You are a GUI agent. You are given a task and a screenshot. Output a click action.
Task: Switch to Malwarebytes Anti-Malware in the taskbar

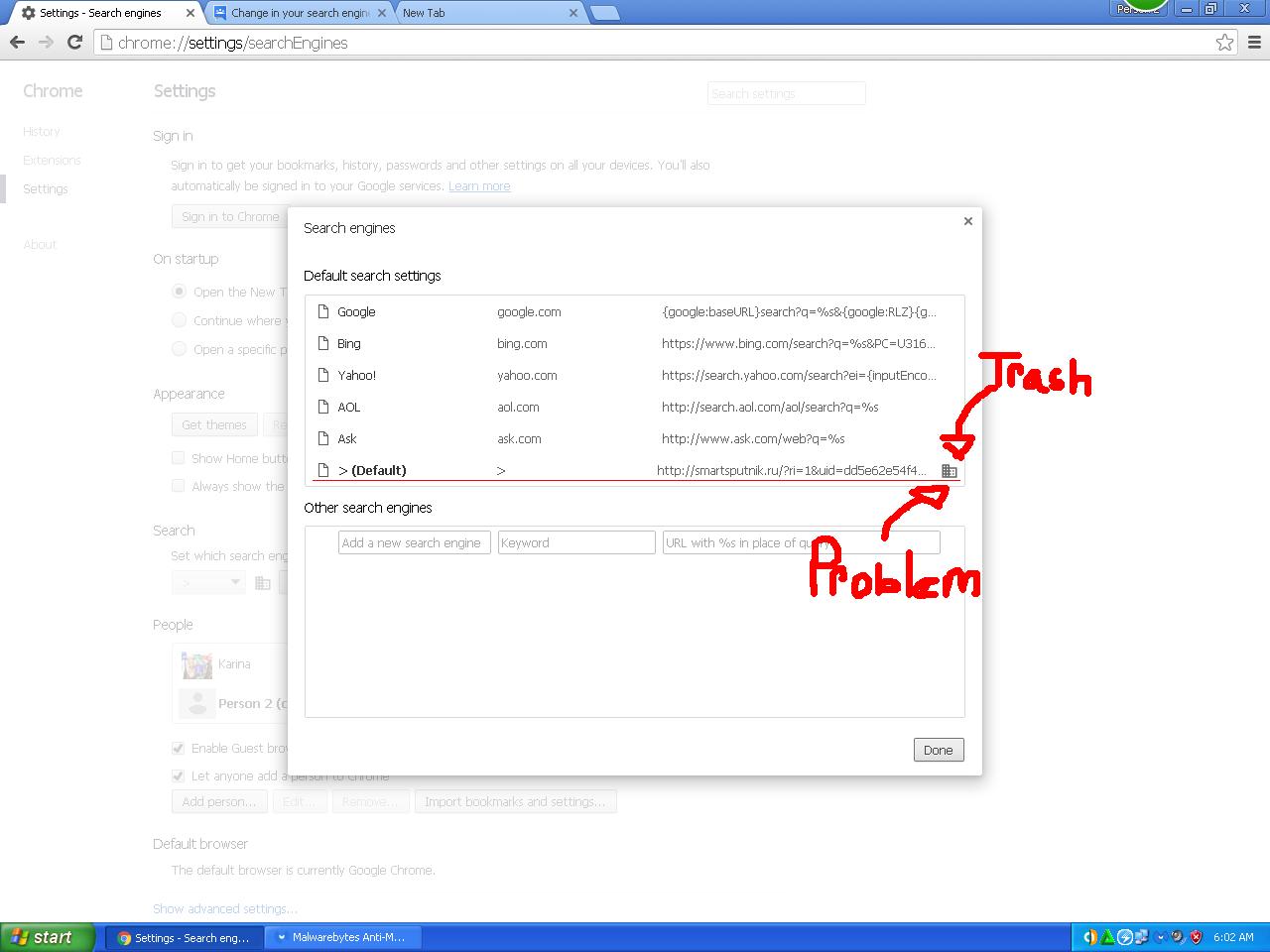[343, 937]
